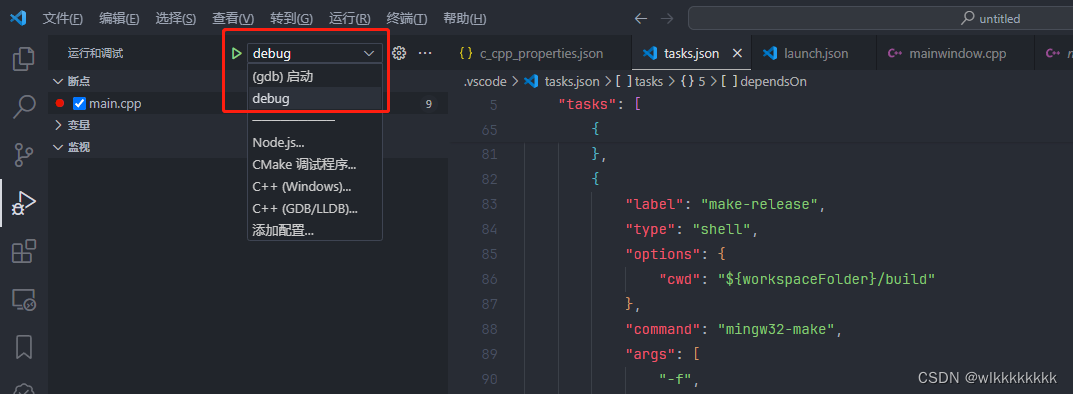Image resolution: width=1073 pixels, height=394 pixels.
Task: Open the Bookmarks icon in activity bar
Action: tap(24, 347)
